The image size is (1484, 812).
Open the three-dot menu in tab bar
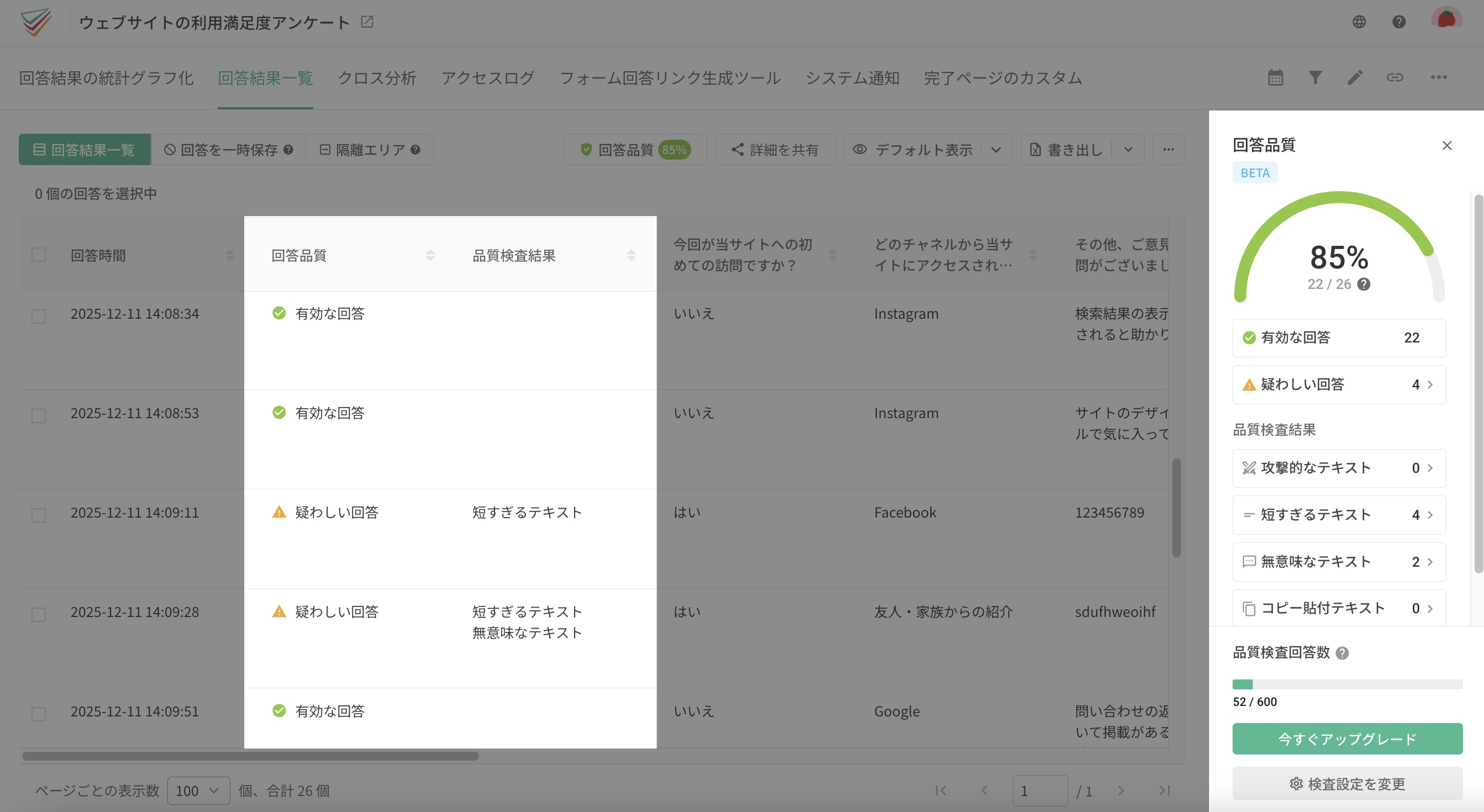[1439, 77]
